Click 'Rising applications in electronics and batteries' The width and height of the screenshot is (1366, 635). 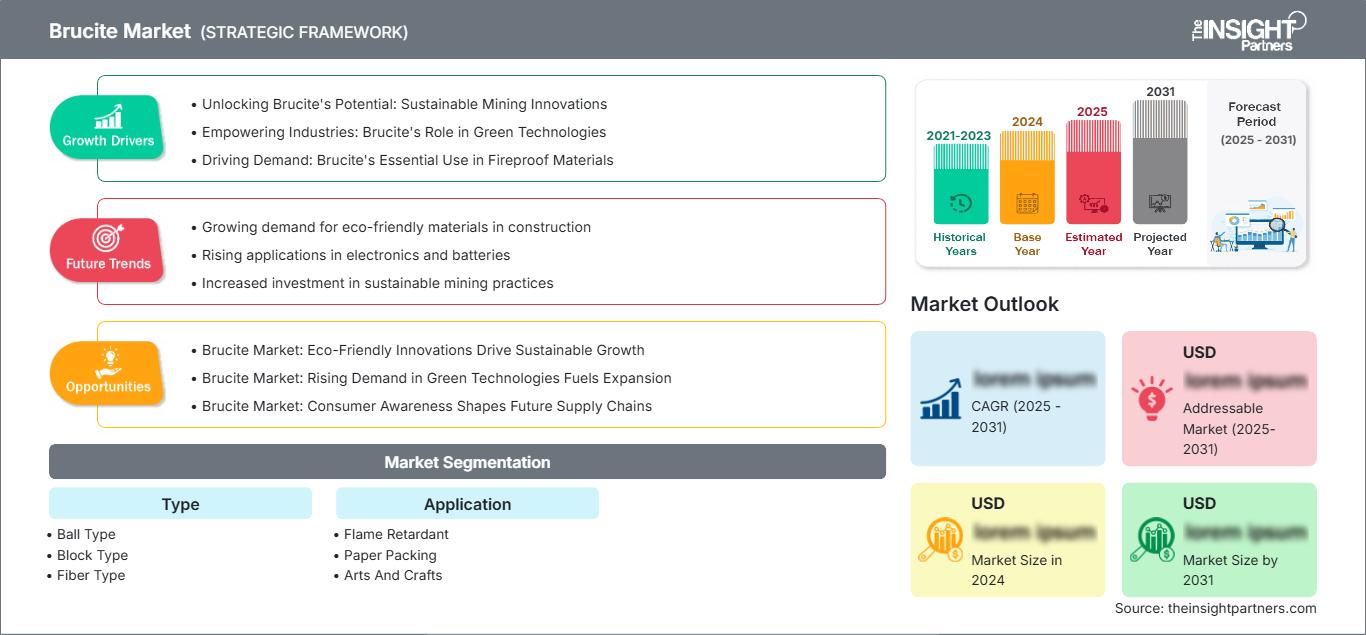point(356,255)
